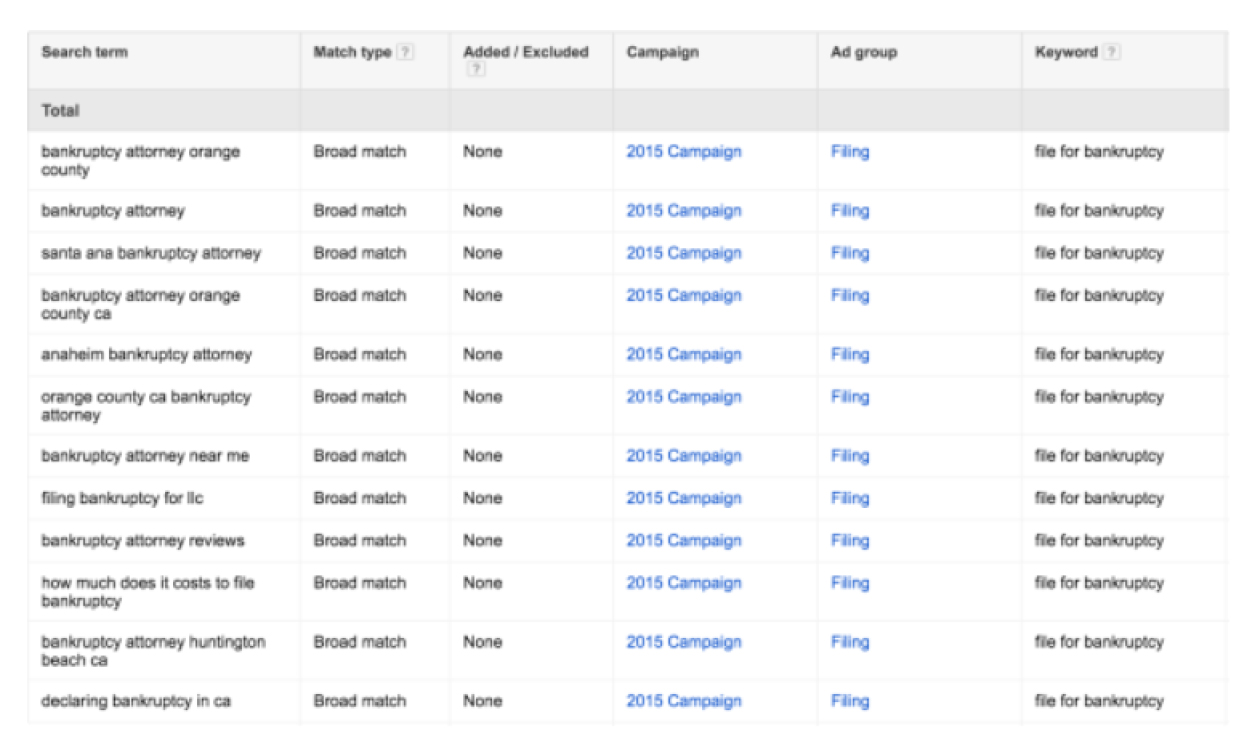Screen dimensions: 1252x756
Task: Open Filing ad group in huntington beach row
Action: click(850, 642)
